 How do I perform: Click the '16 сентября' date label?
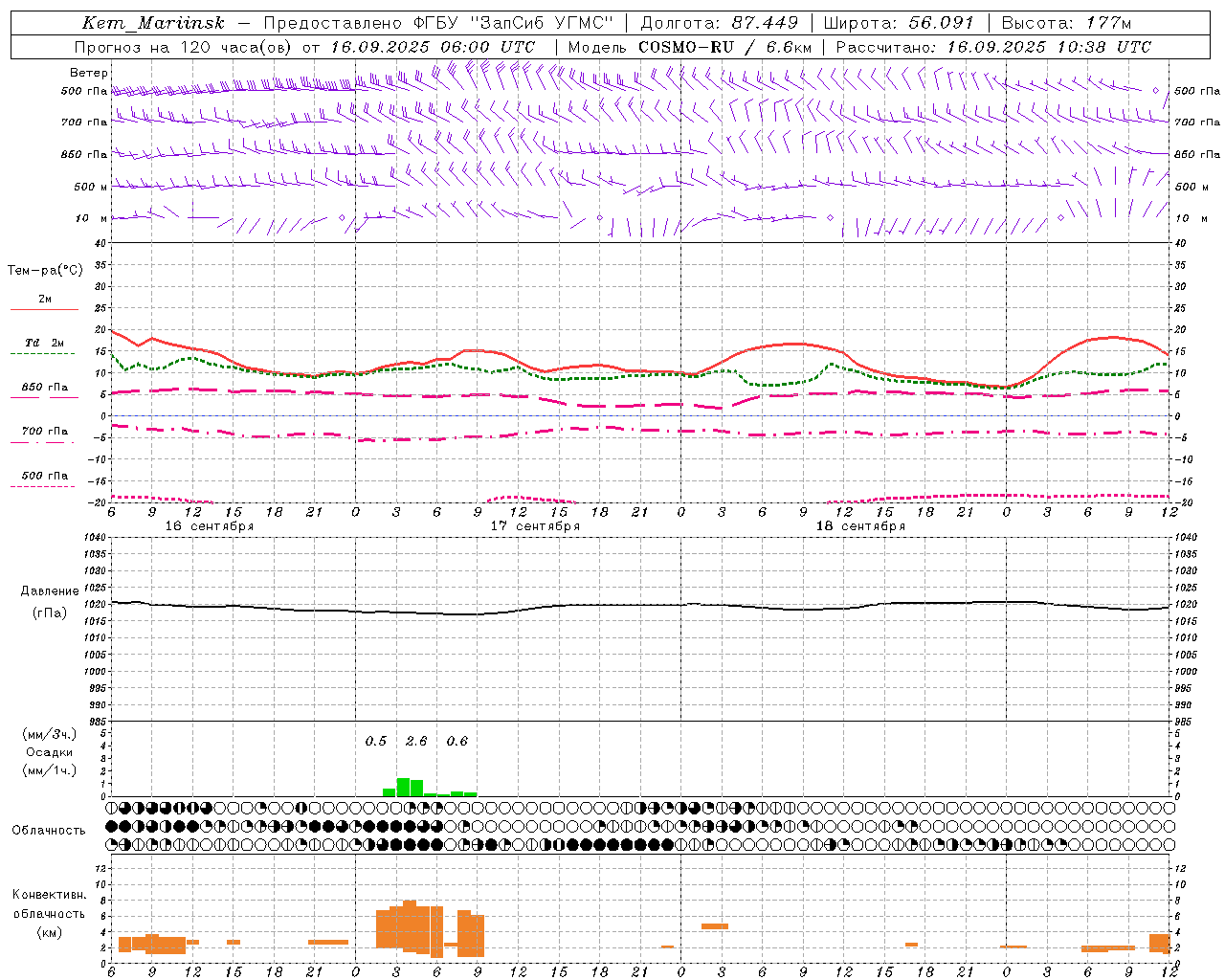tap(210, 526)
